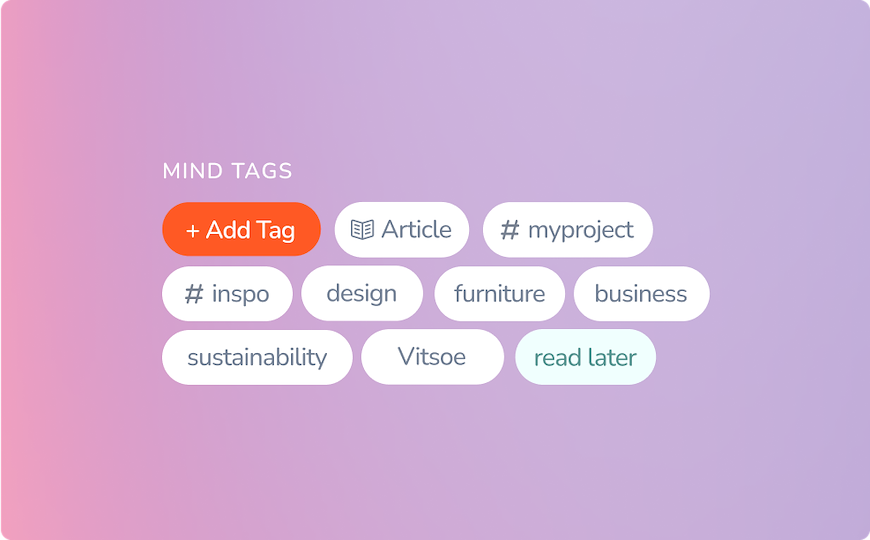Choose the design tag
The image size is (870, 540).
[361, 293]
